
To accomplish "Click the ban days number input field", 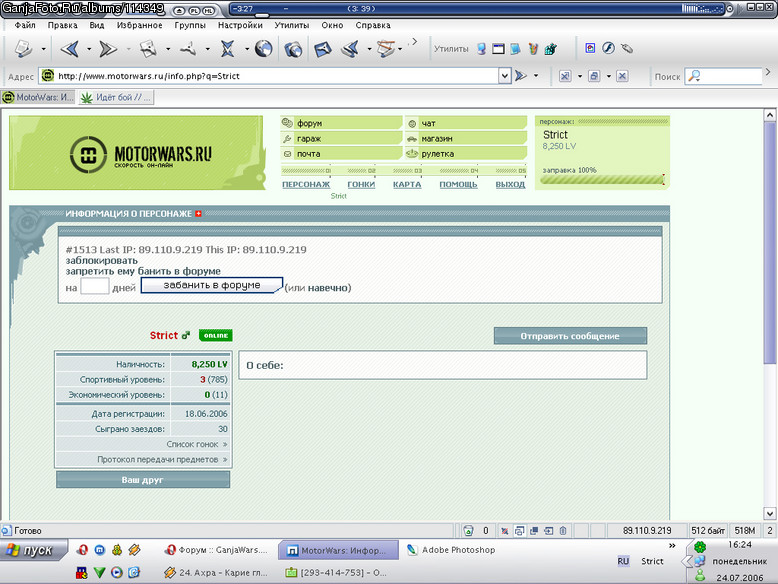I will point(95,286).
